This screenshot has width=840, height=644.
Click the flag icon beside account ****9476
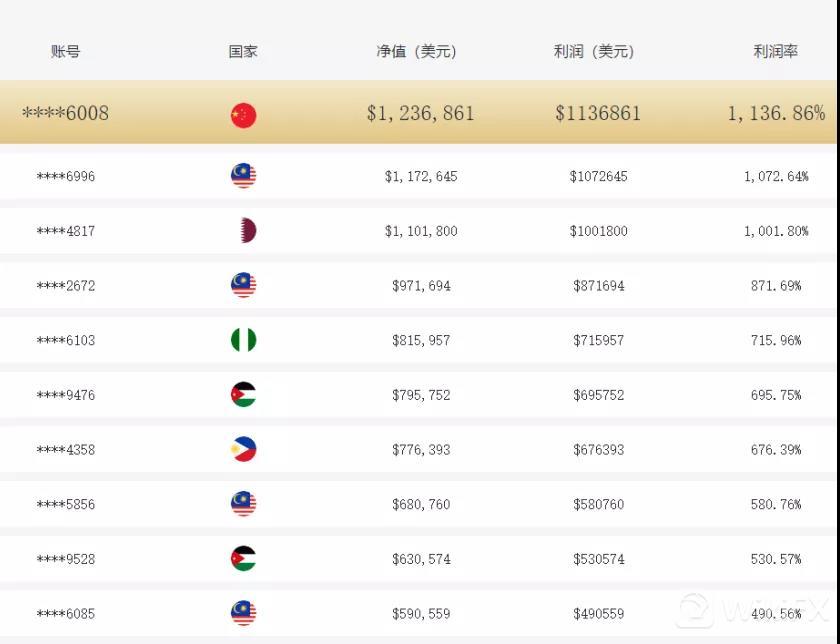click(x=243, y=395)
